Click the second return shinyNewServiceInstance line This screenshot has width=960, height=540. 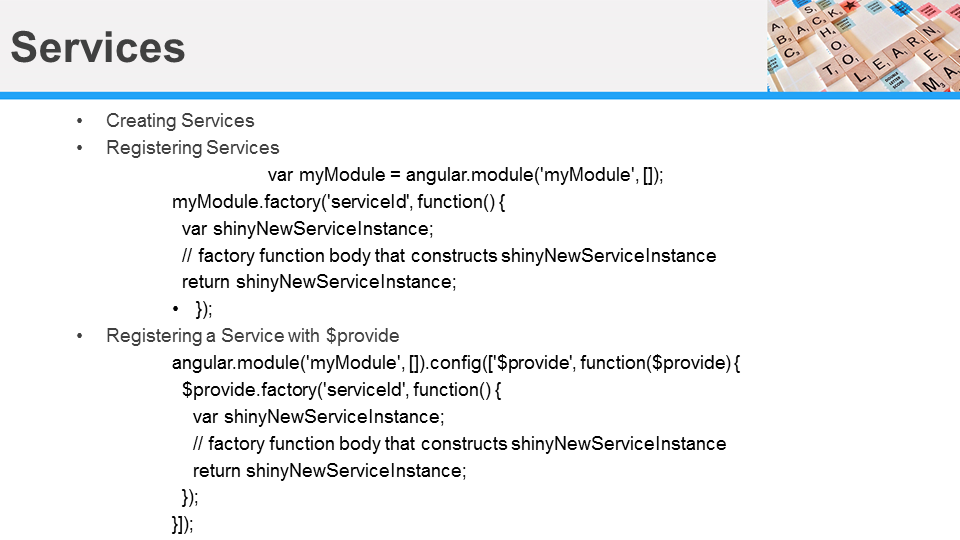(329, 470)
